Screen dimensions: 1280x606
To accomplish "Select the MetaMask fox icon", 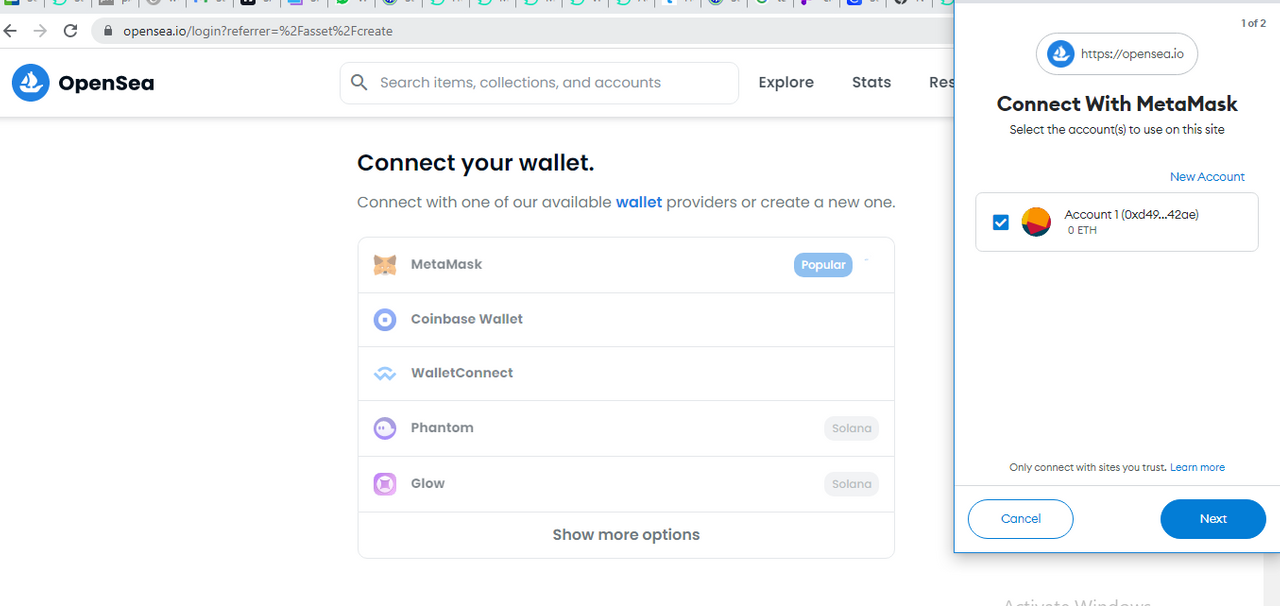I will coord(385,265).
